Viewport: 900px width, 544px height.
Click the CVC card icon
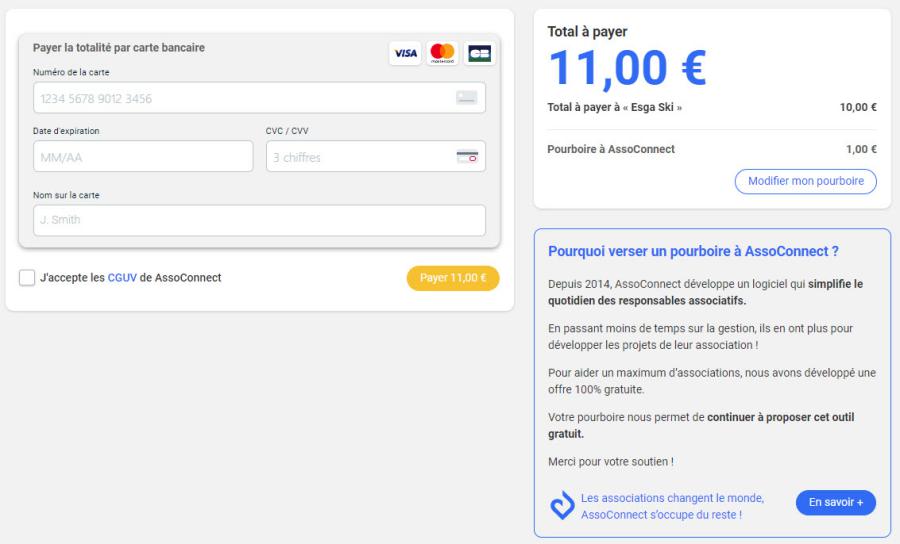click(467, 157)
